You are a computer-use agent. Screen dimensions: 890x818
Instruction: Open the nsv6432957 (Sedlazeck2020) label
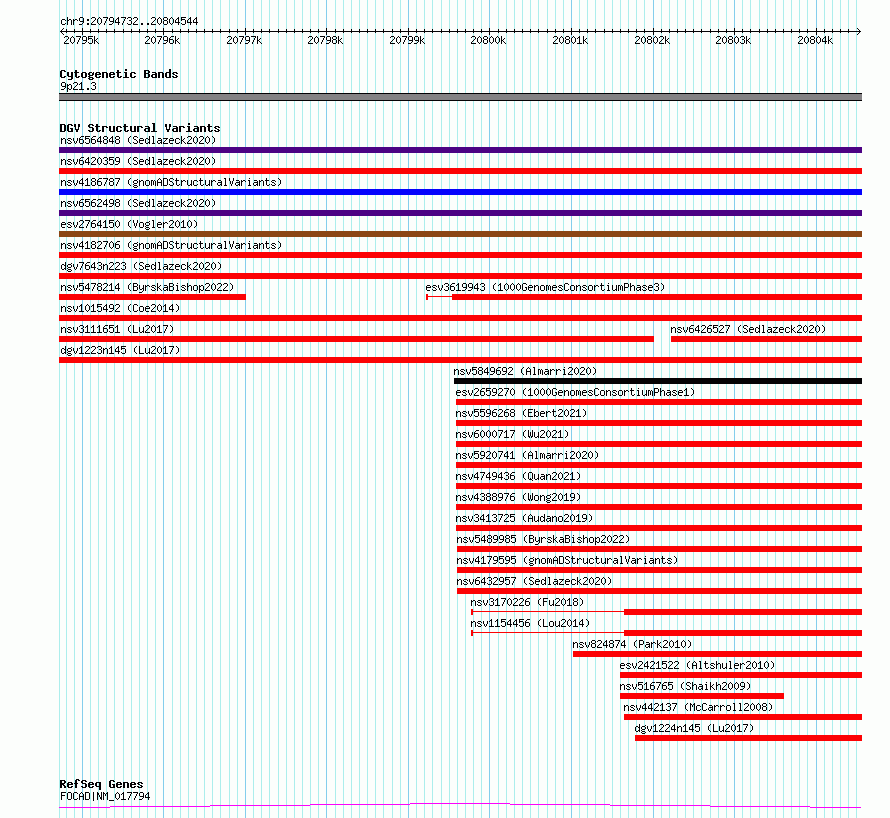pos(534,581)
